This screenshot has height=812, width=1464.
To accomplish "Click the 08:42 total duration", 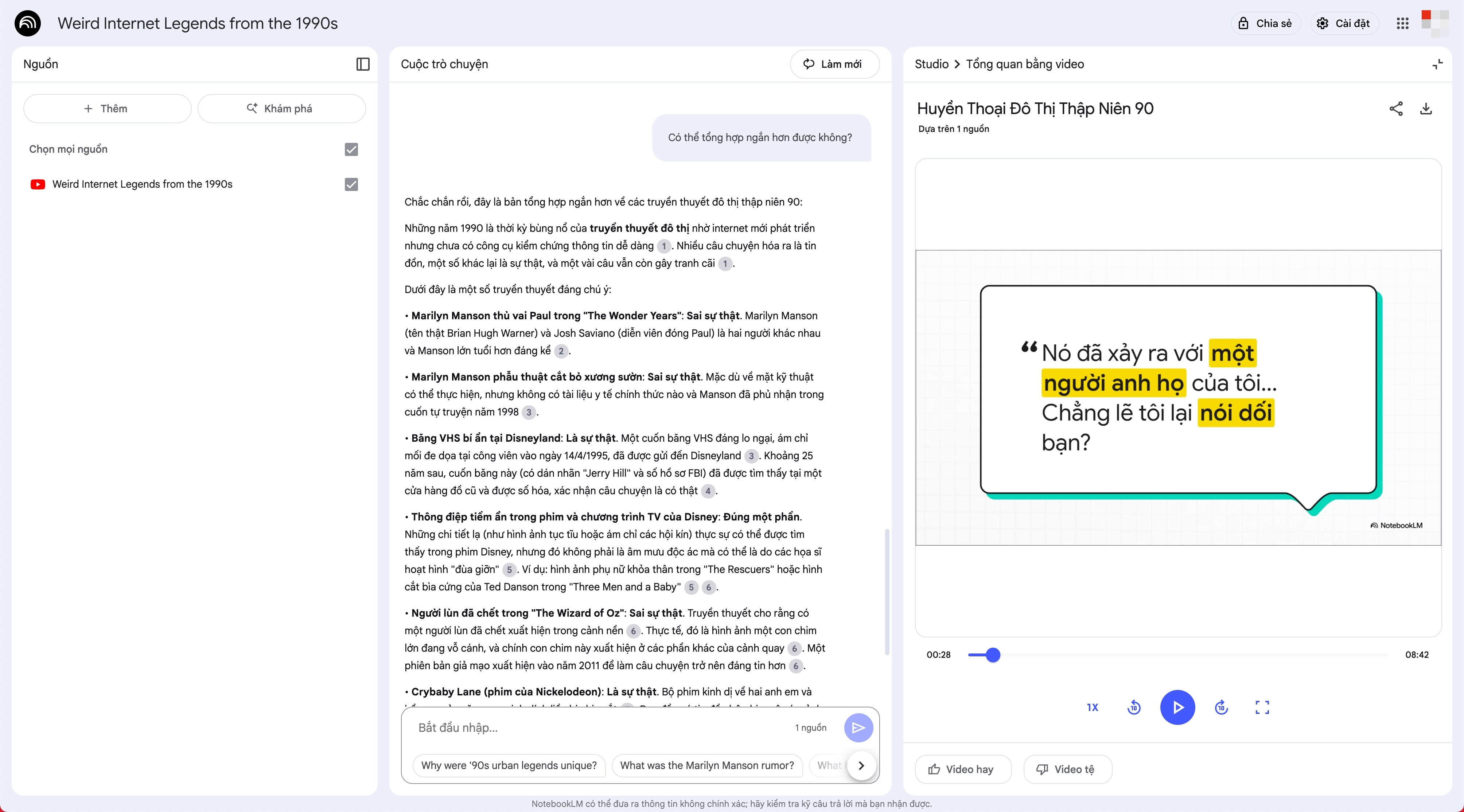I will point(1417,655).
